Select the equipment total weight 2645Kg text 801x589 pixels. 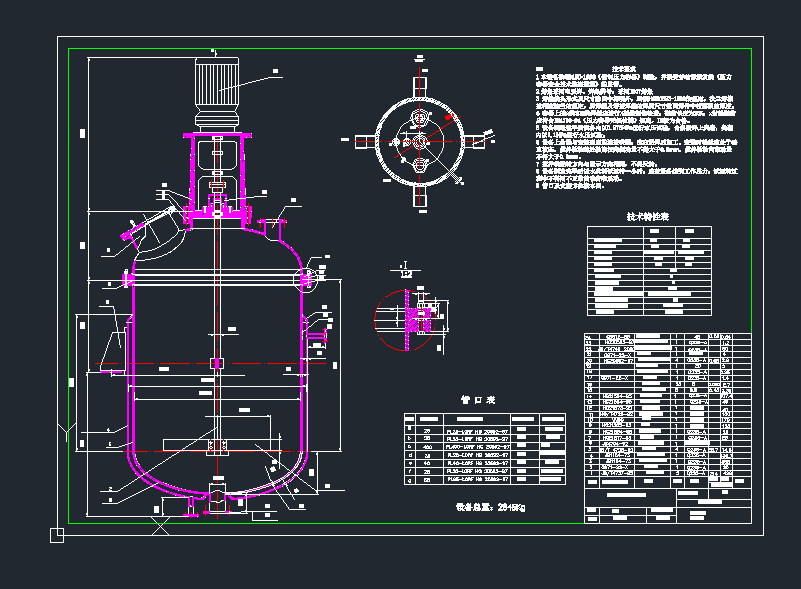pyautogui.click(x=490, y=507)
